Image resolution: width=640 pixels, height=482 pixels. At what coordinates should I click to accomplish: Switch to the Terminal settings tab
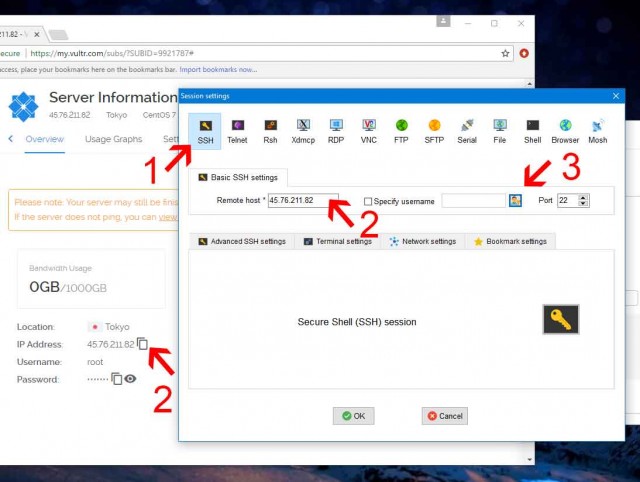[x=338, y=241]
